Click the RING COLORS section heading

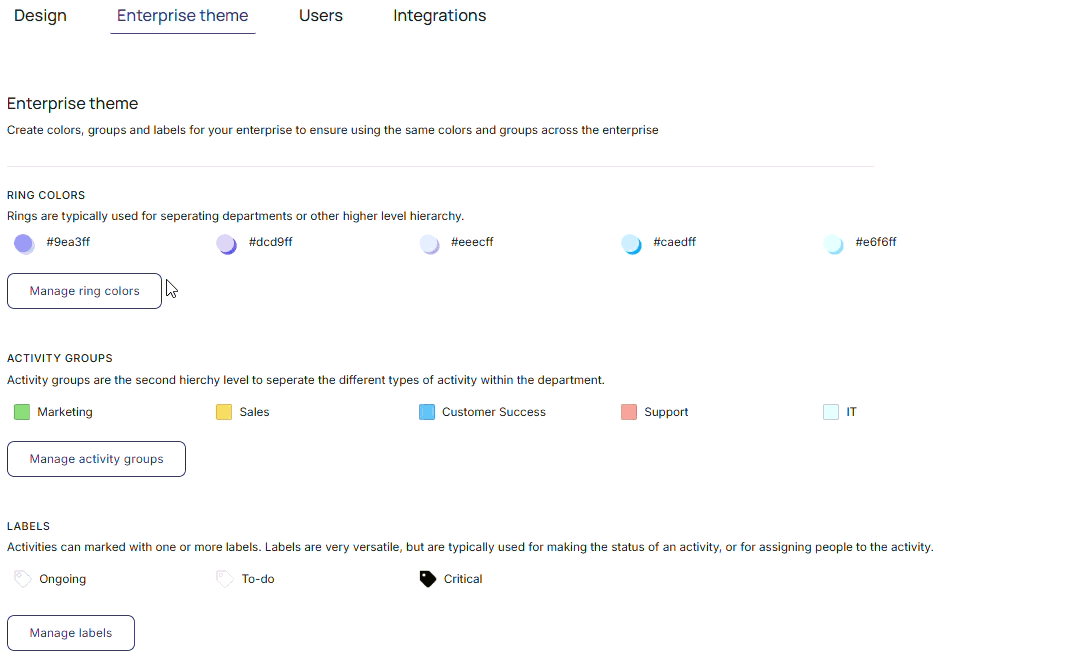46,195
